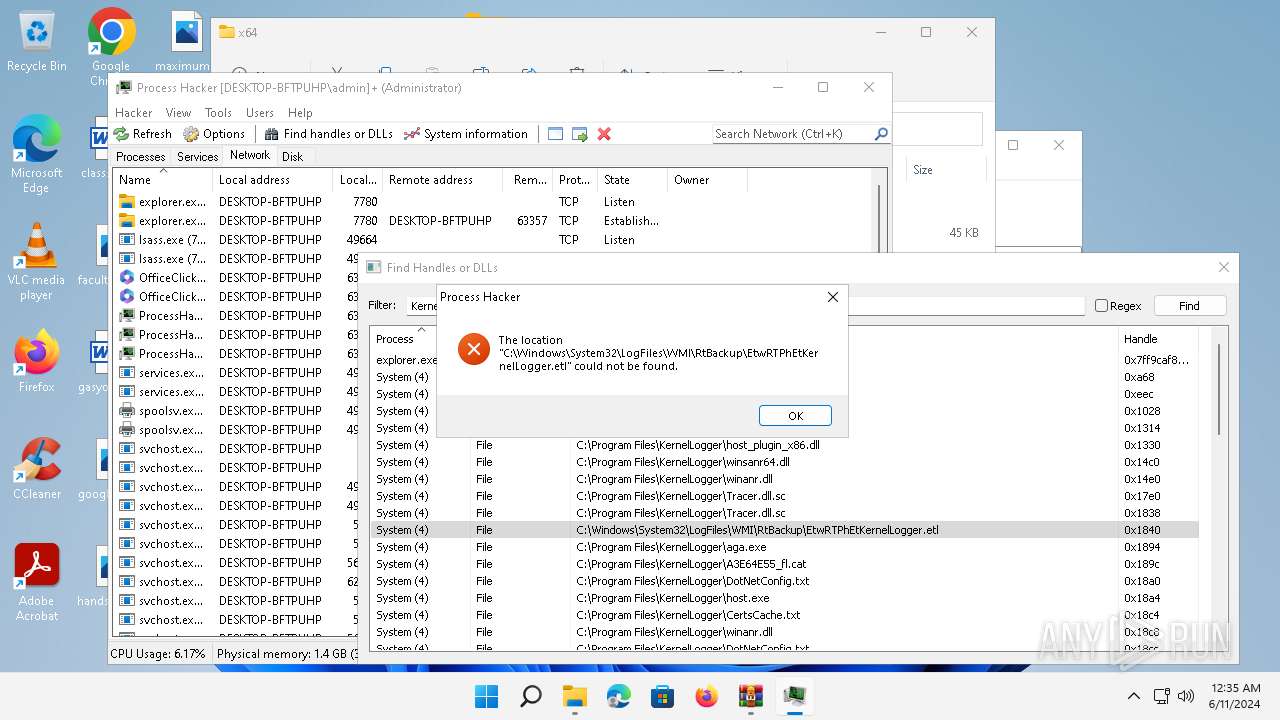Viewport: 1280px width, 720px height.
Task: Click the Find button
Action: coord(1189,306)
